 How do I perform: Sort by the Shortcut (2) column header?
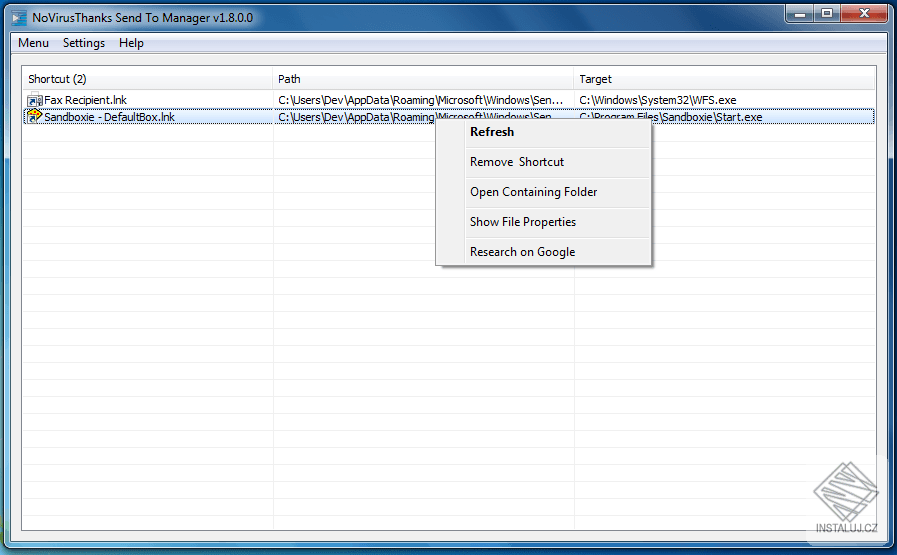tap(147, 79)
